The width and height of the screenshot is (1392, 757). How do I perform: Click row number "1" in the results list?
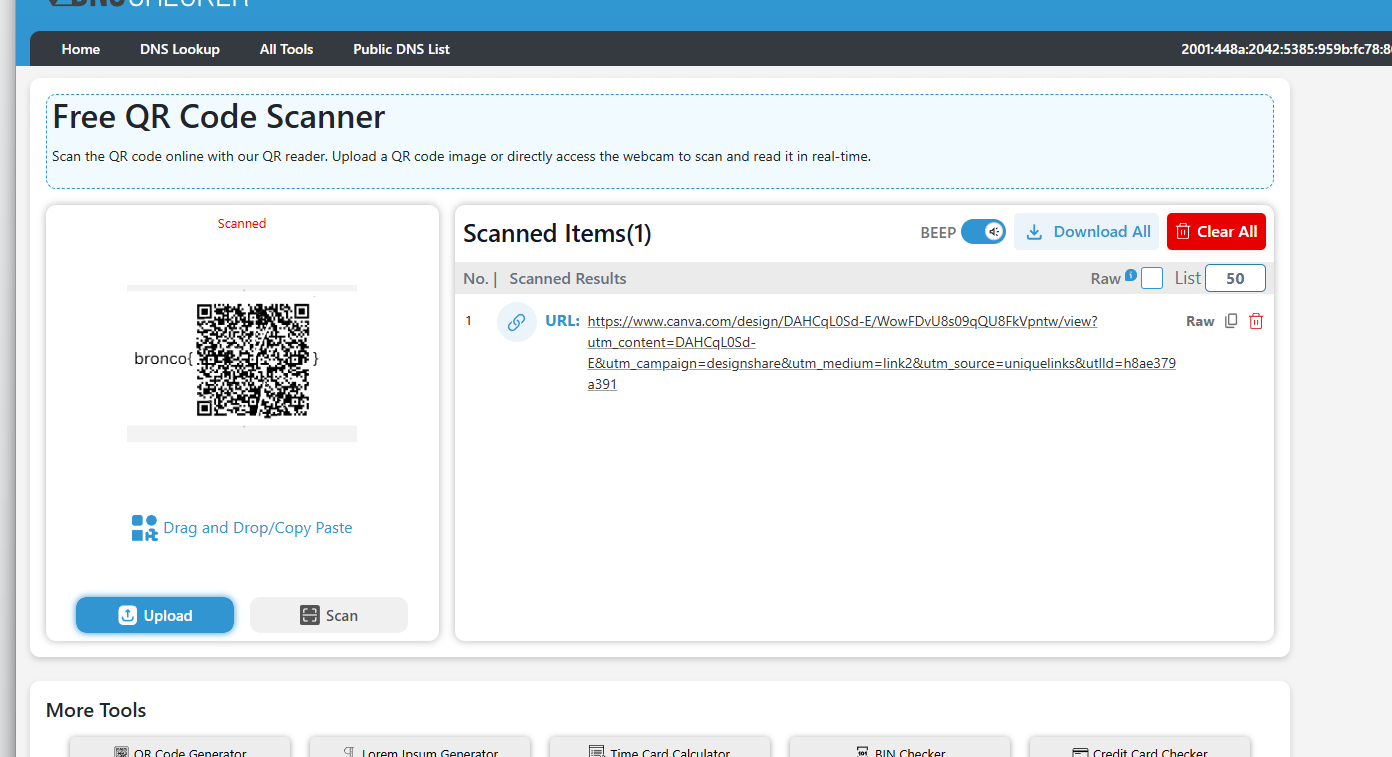(468, 321)
